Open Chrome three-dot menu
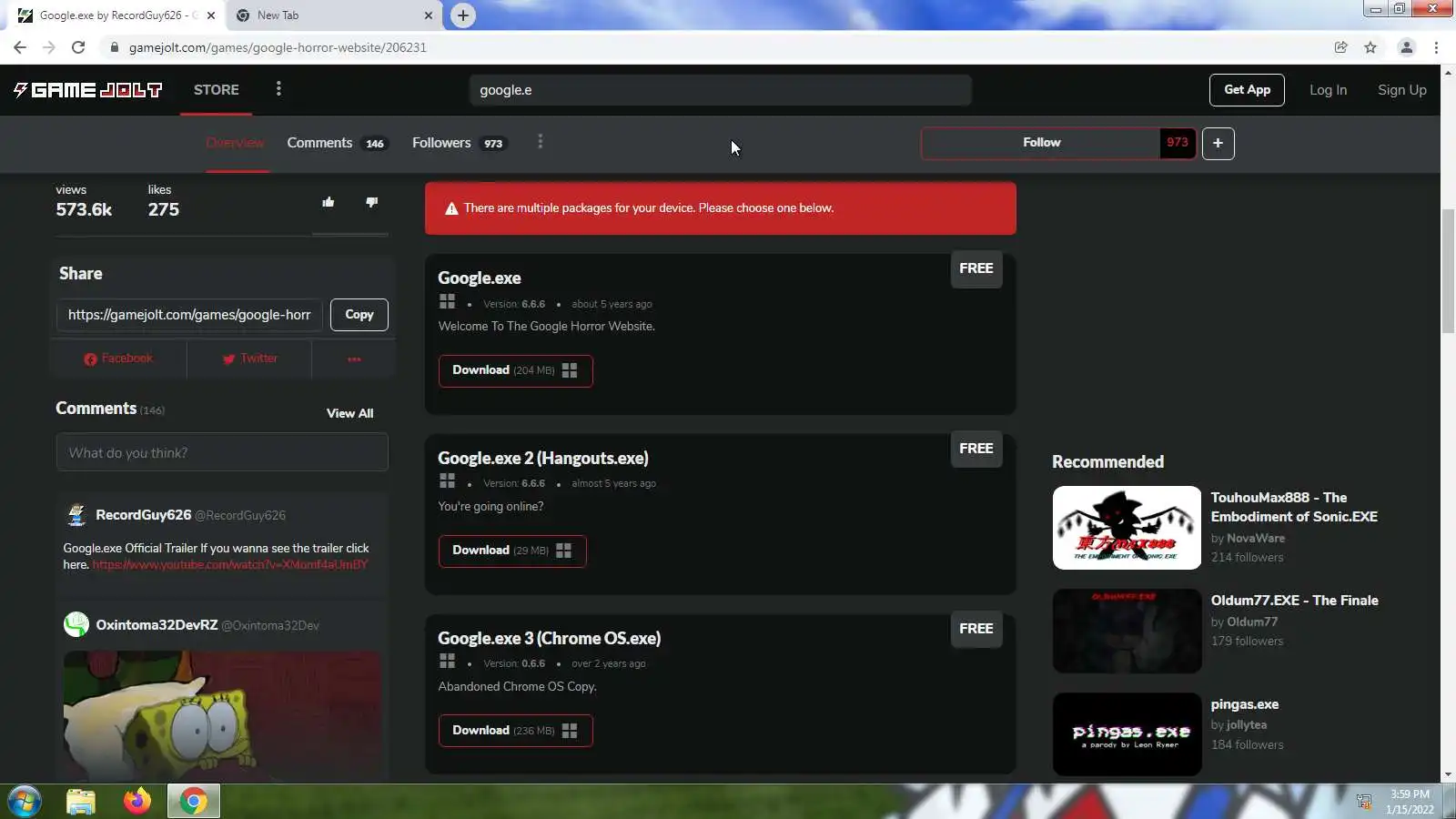The height and width of the screenshot is (819, 1456). coord(1437,47)
